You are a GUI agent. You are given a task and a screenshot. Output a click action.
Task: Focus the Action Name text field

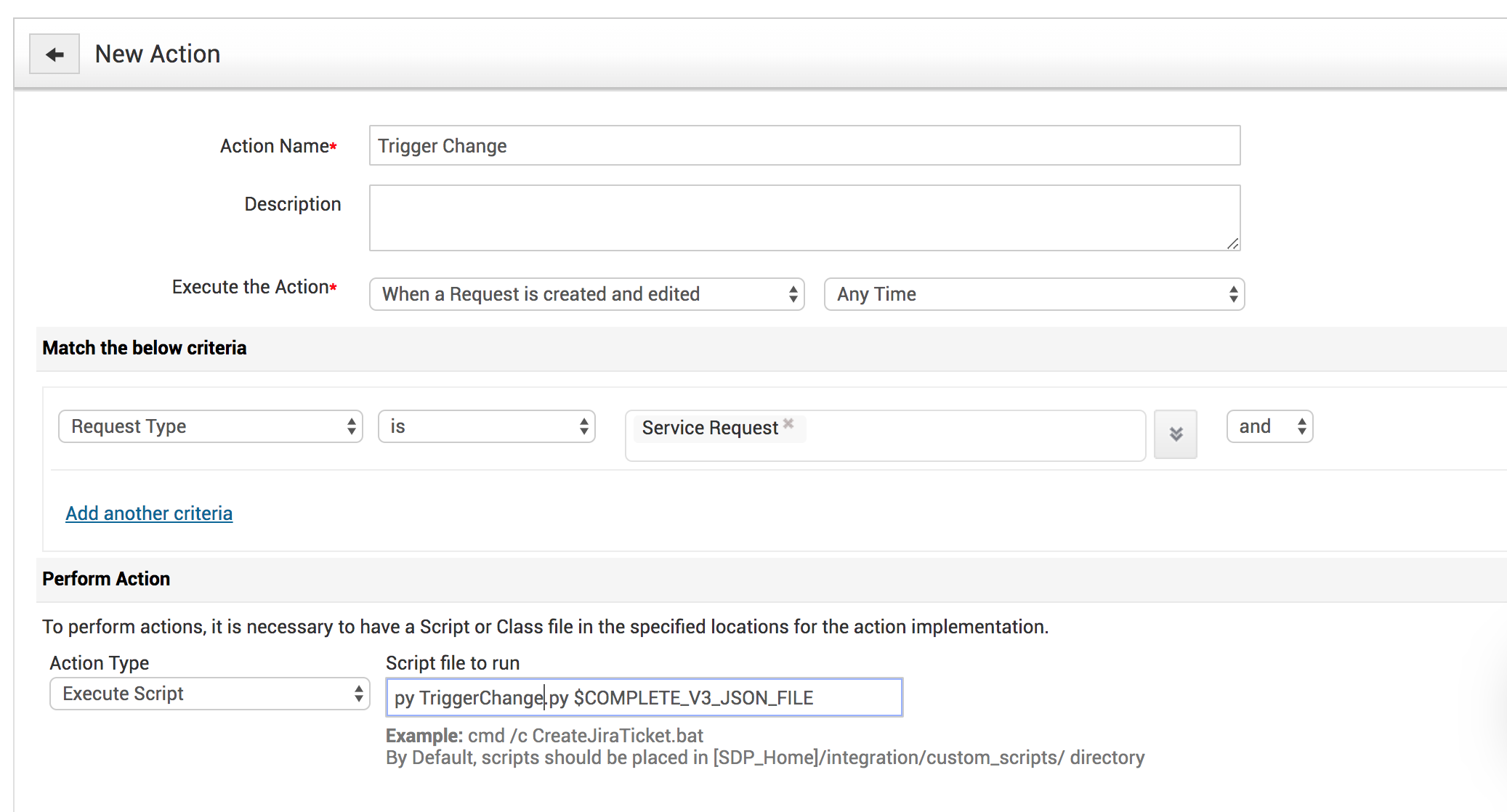pyautogui.click(x=804, y=146)
